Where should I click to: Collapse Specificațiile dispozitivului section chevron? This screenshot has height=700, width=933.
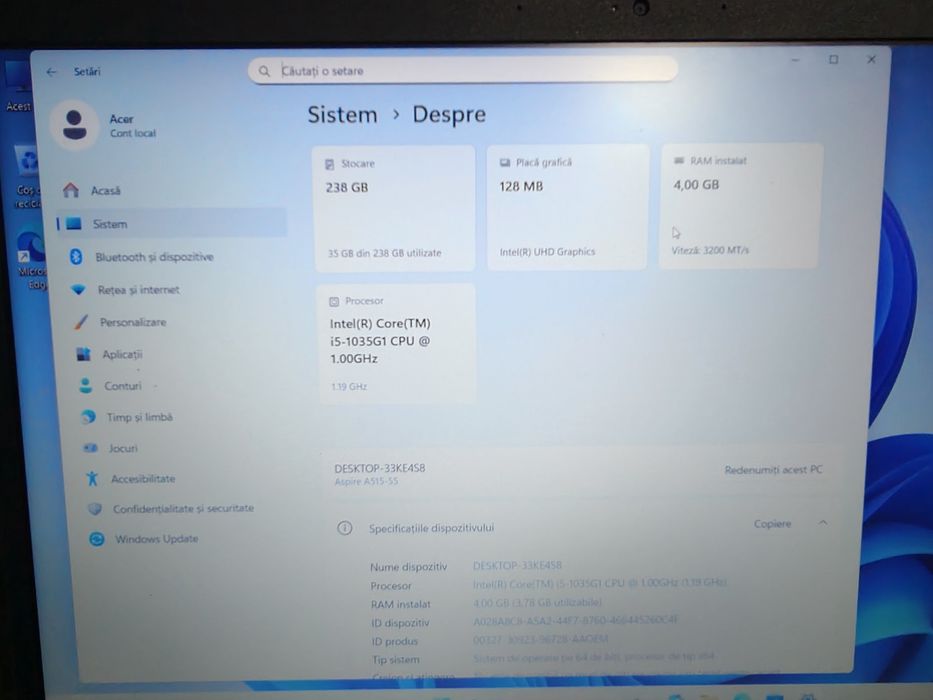click(x=823, y=523)
